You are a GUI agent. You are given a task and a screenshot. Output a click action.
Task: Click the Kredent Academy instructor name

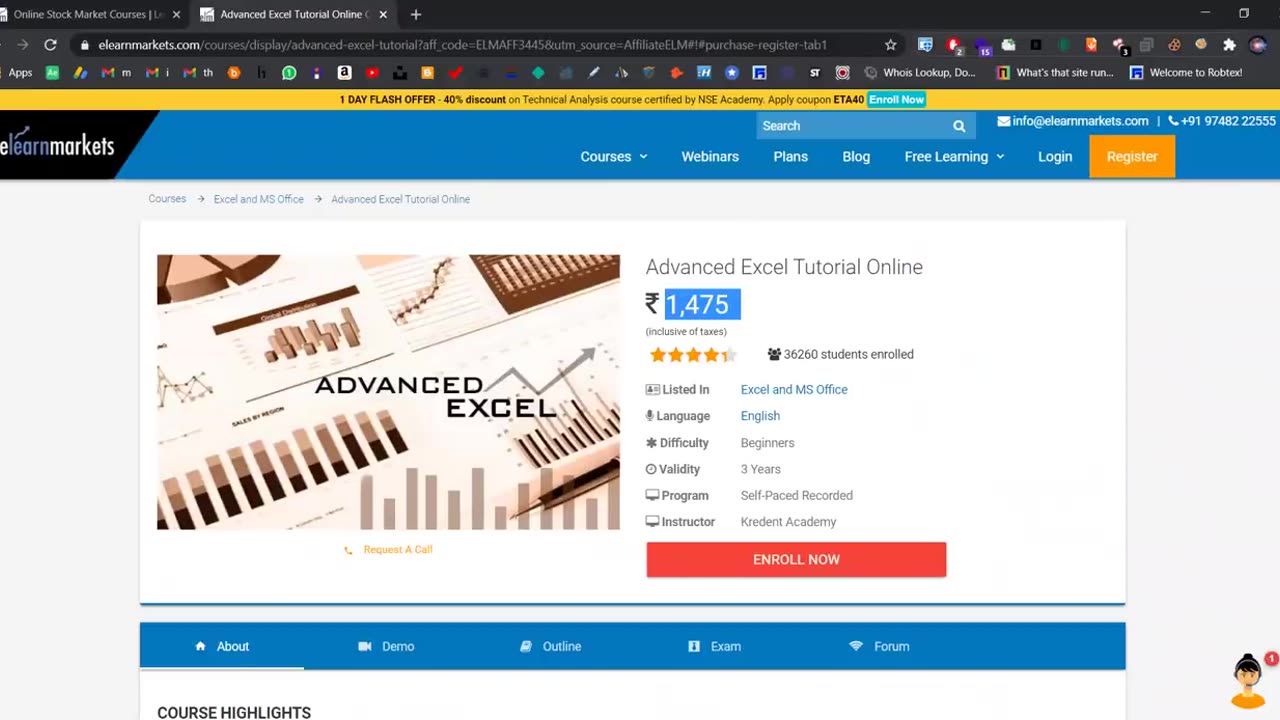pos(788,522)
